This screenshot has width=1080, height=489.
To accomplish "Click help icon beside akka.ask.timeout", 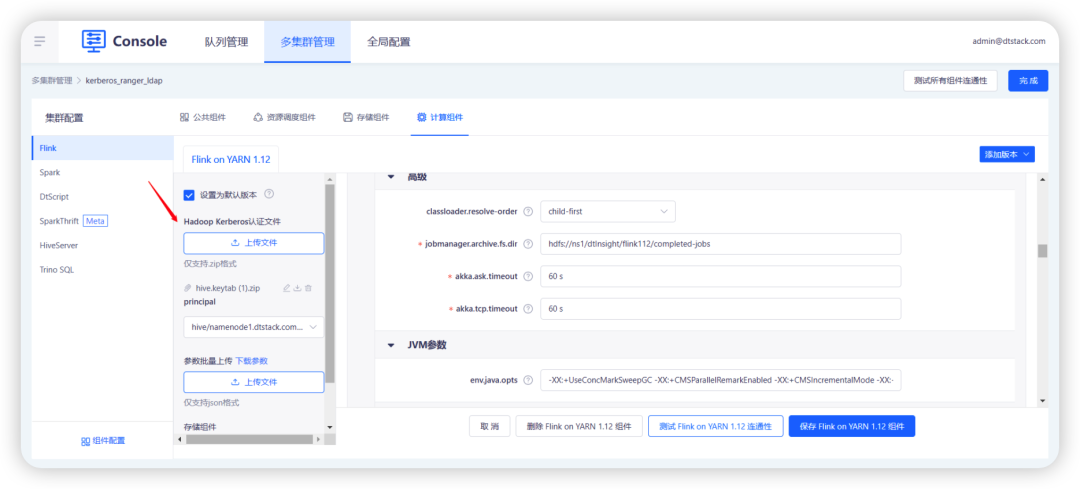I will (x=528, y=276).
